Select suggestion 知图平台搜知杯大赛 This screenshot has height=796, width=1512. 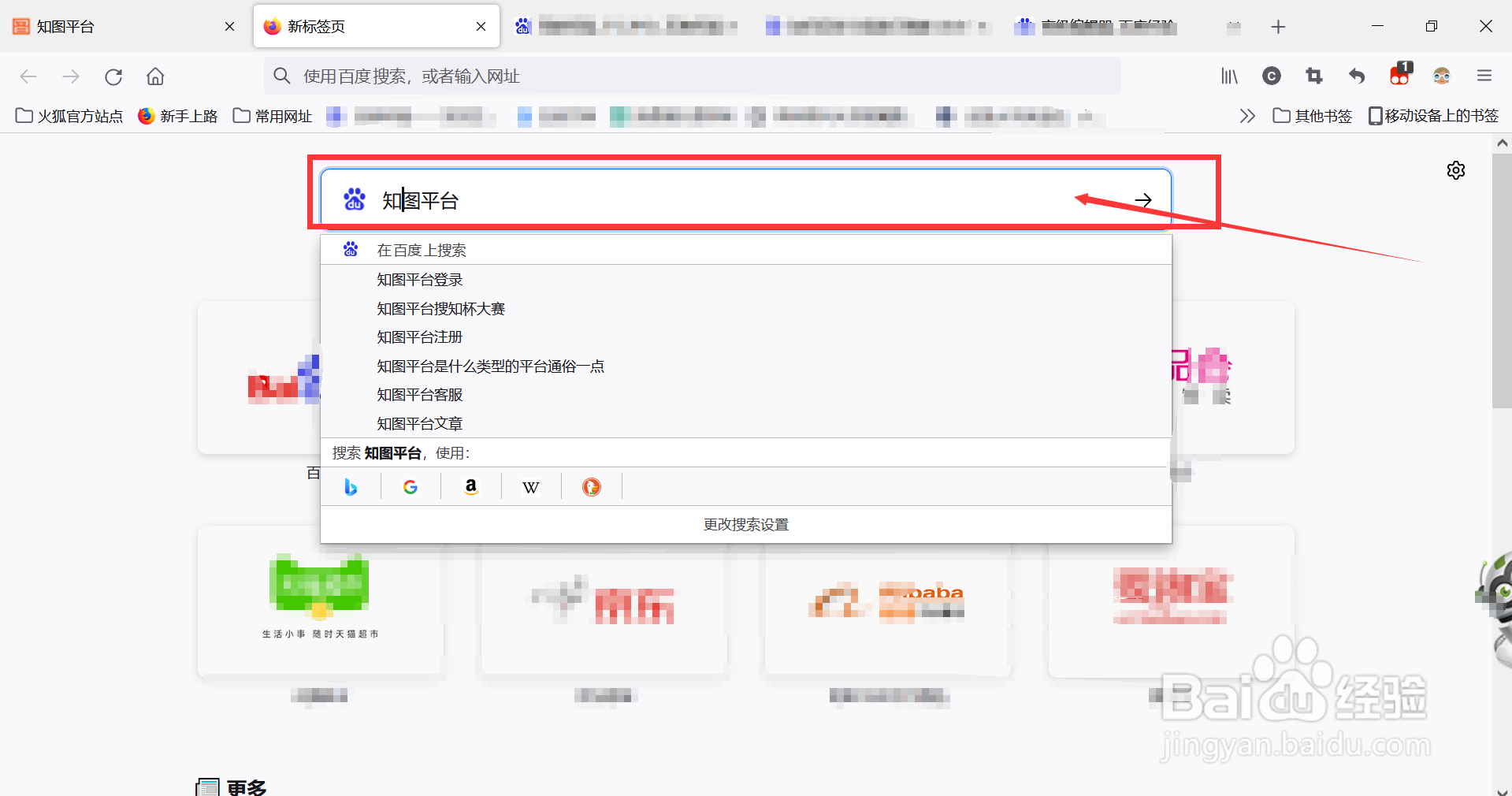[x=746, y=309]
